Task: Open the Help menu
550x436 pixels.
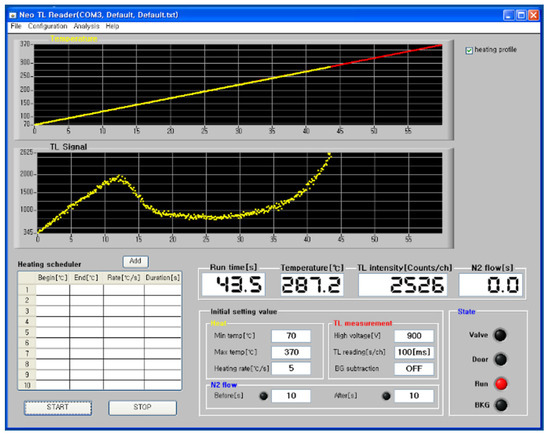Action: (112, 26)
